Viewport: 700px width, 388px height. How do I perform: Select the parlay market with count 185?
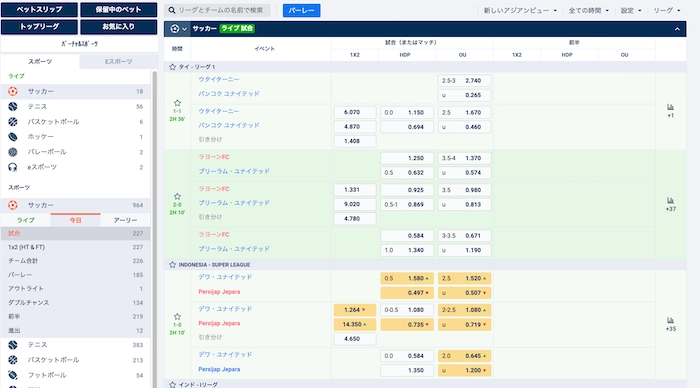pos(75,275)
